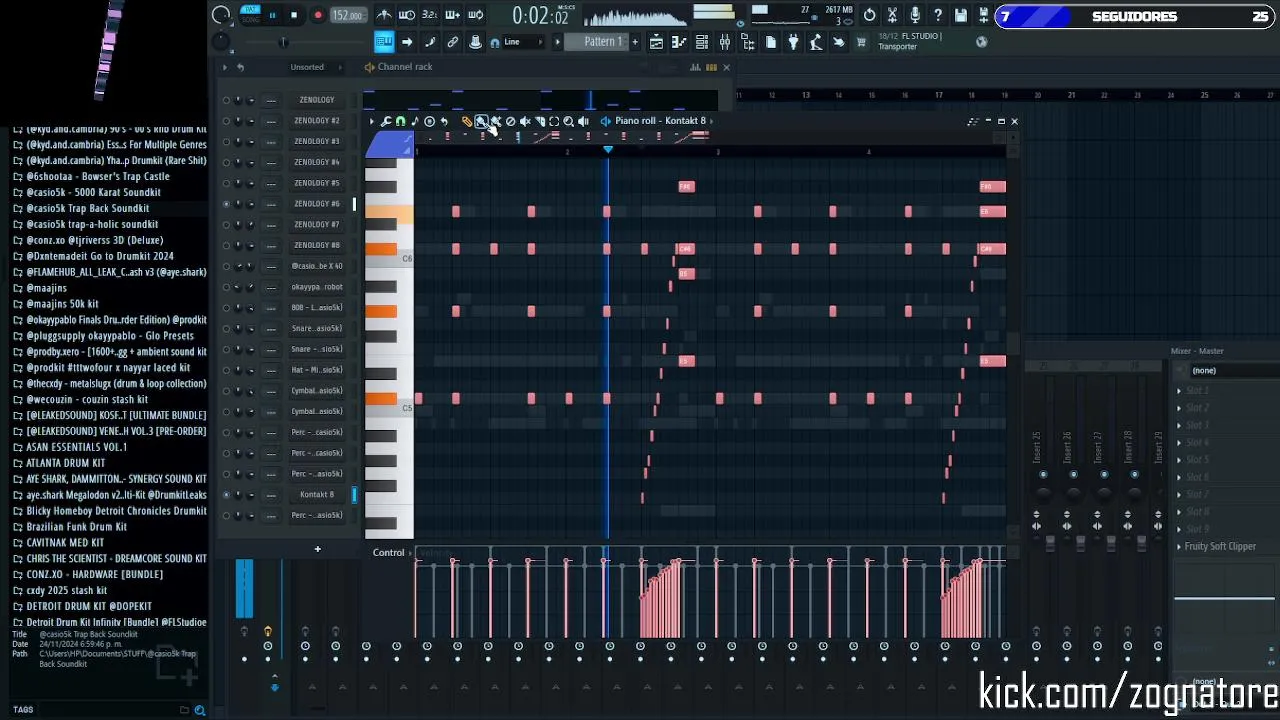Toggle step sequencer bars icon in Channel rack
The width and height of the screenshot is (1280, 720).
tap(711, 67)
